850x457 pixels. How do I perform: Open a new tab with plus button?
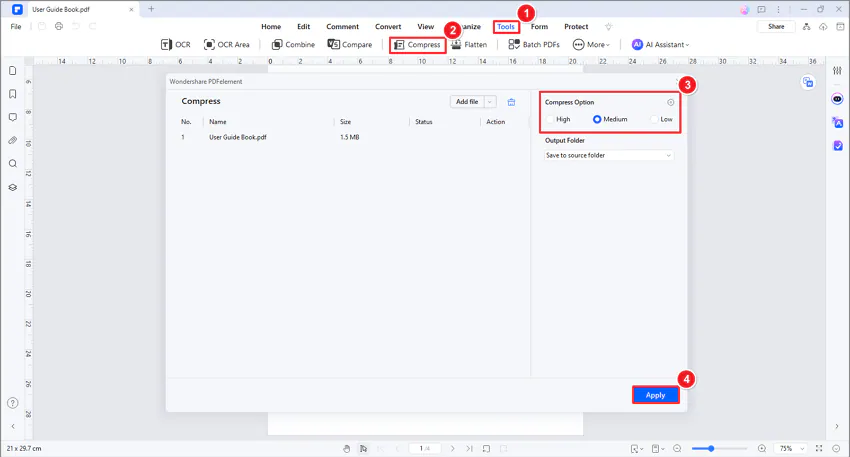coord(151,9)
